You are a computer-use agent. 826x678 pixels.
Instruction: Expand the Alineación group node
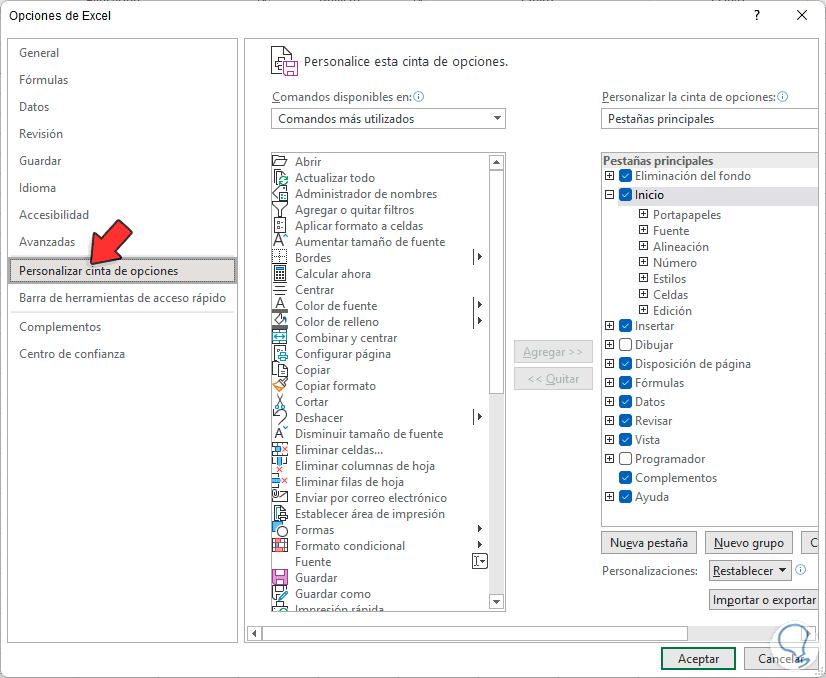(x=643, y=245)
